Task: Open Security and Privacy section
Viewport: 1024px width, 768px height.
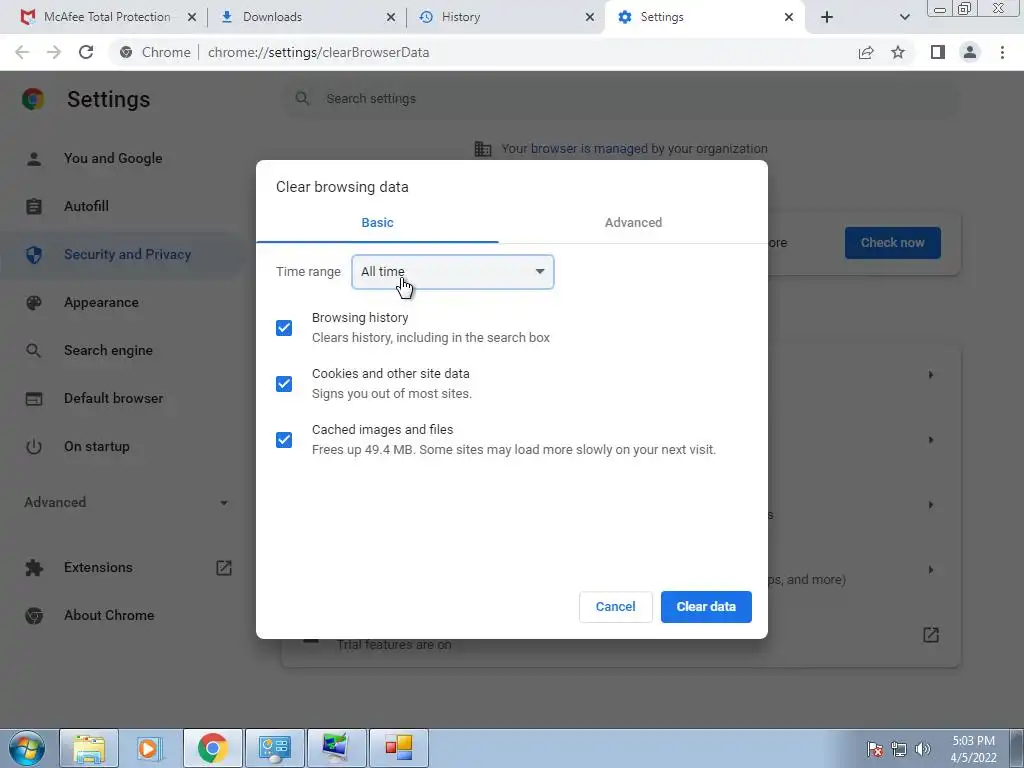Action: click(127, 255)
